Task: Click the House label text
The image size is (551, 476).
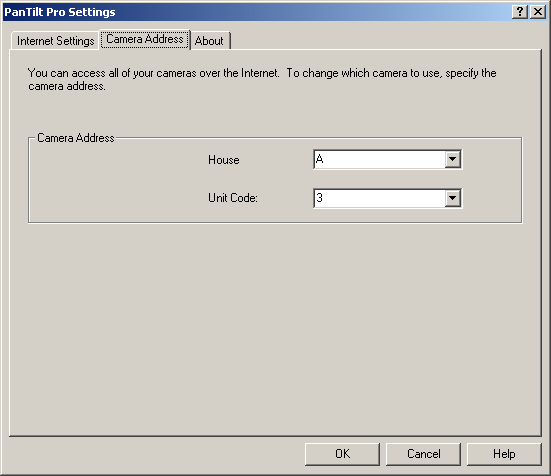Action: point(223,160)
